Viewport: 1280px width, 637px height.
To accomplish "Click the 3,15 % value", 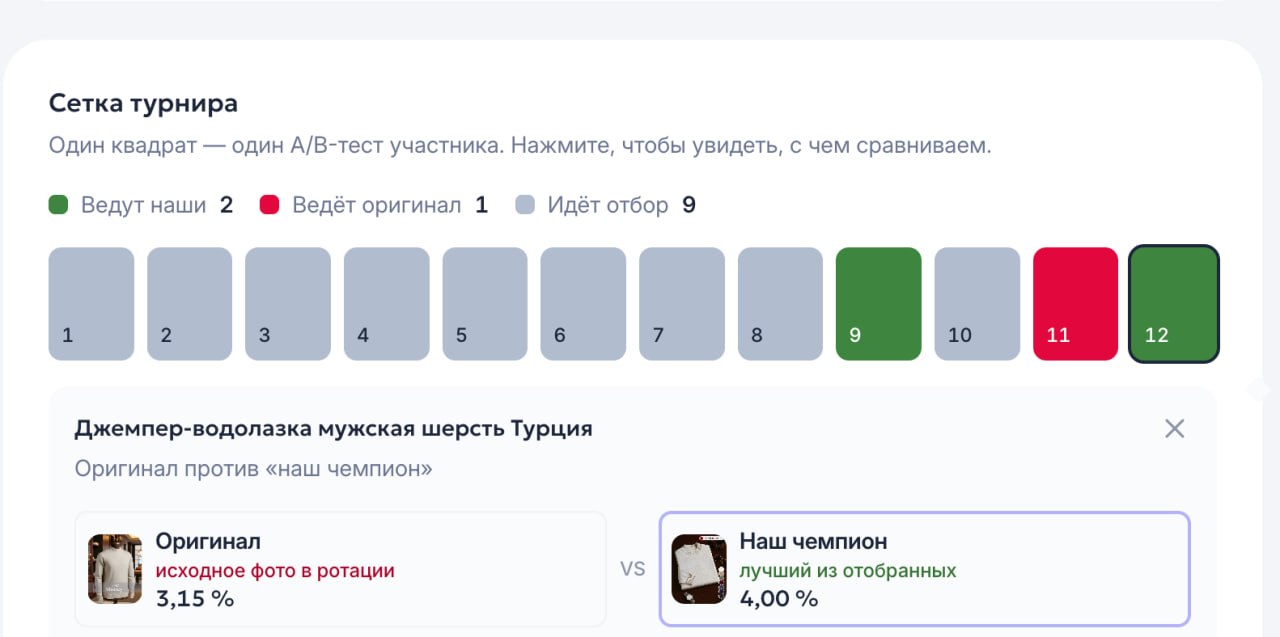I will 195,599.
